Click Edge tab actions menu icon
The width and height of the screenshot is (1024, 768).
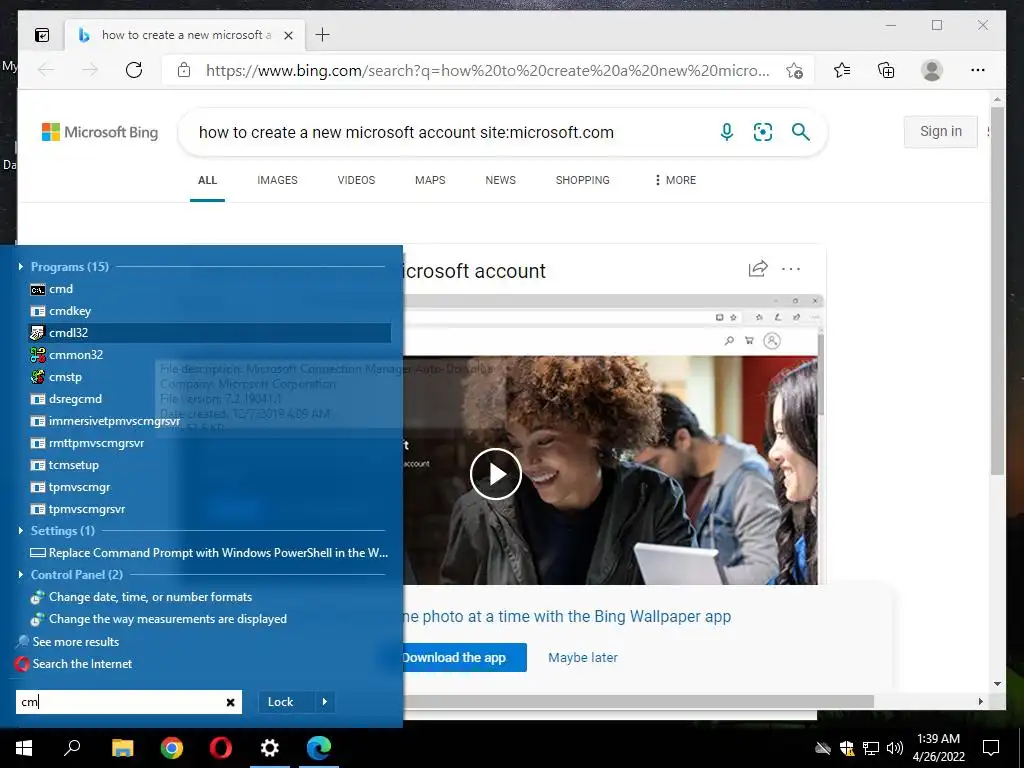(x=42, y=35)
